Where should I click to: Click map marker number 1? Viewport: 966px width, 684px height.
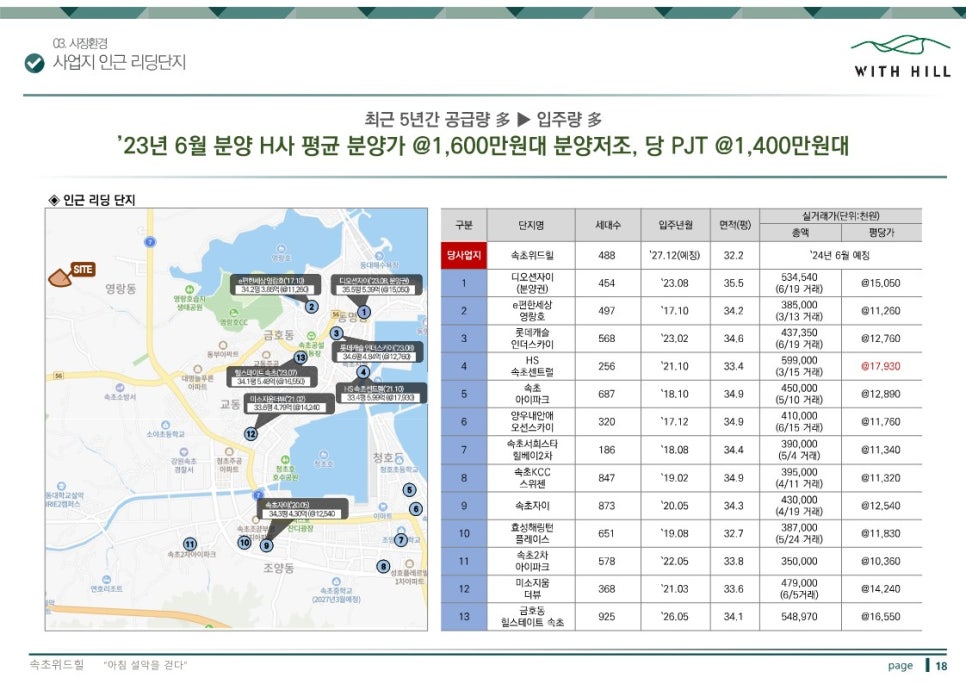pyautogui.click(x=364, y=312)
